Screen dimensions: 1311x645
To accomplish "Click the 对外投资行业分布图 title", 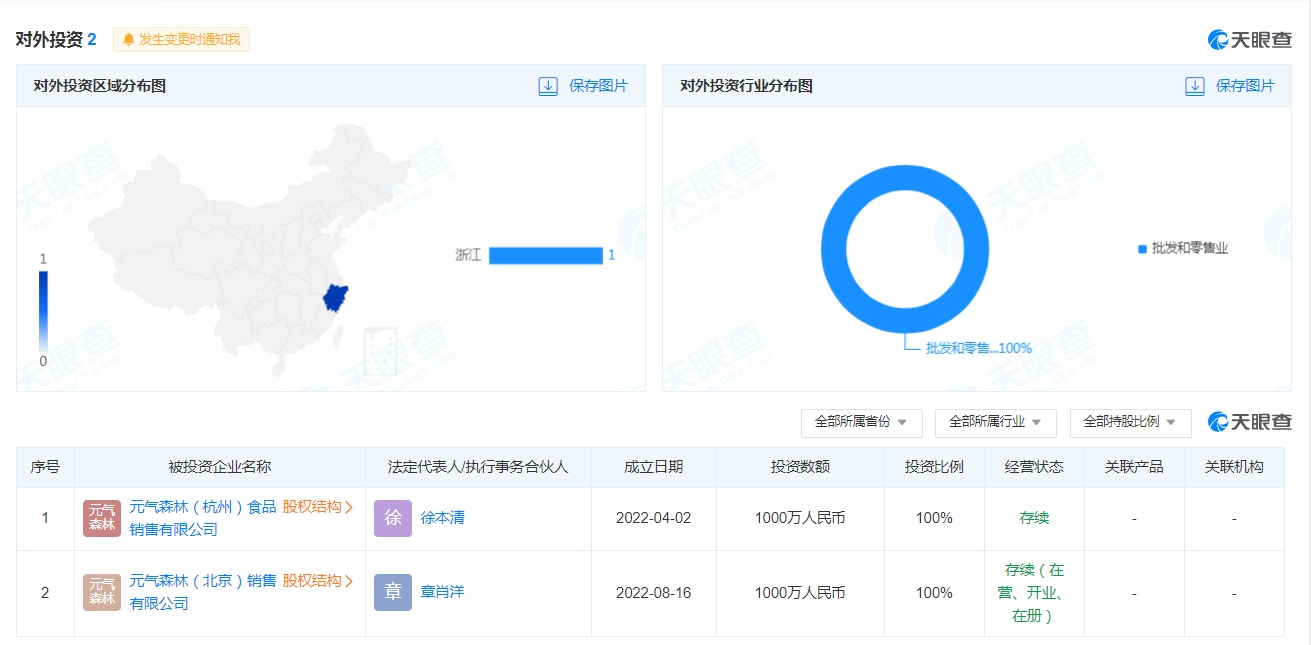I will click(746, 86).
